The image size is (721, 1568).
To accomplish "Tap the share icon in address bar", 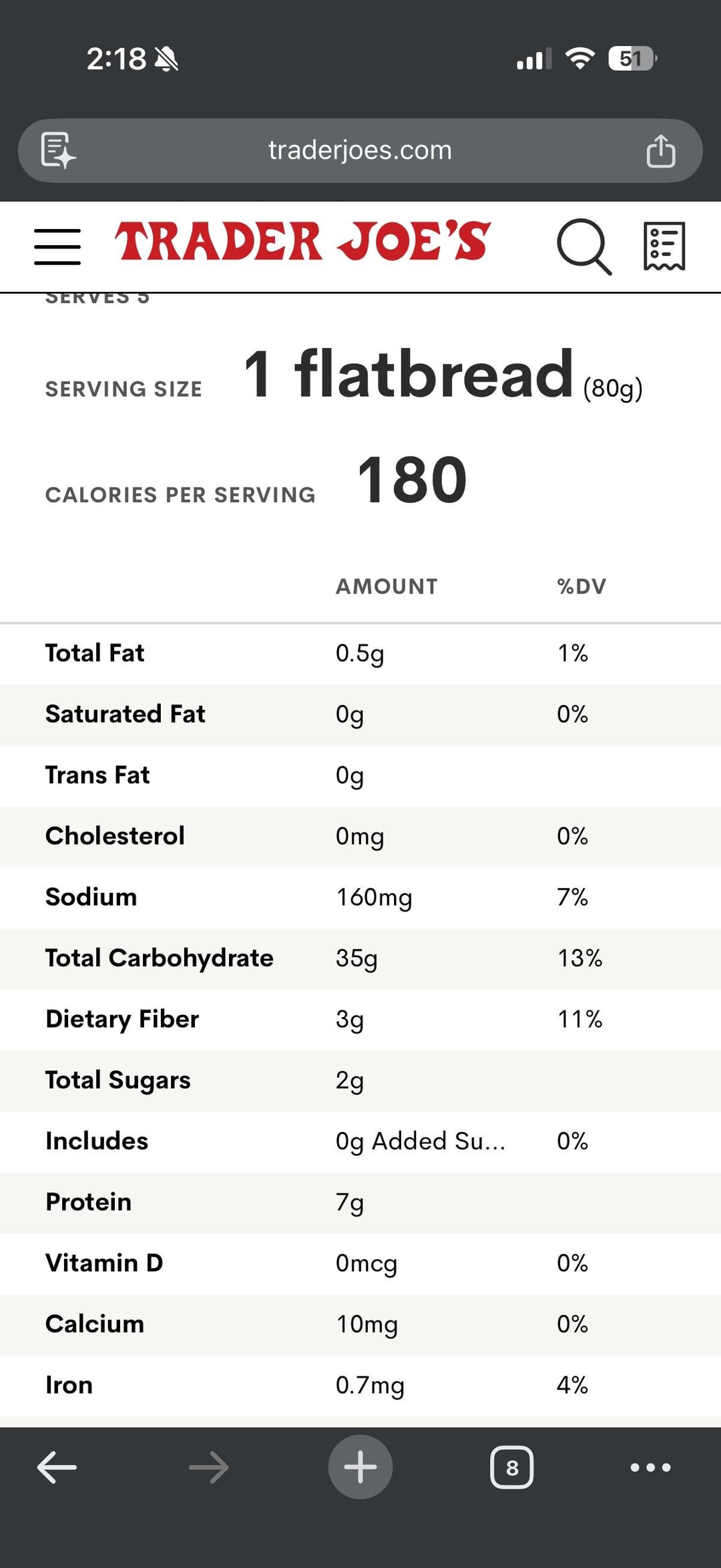I will (660, 151).
